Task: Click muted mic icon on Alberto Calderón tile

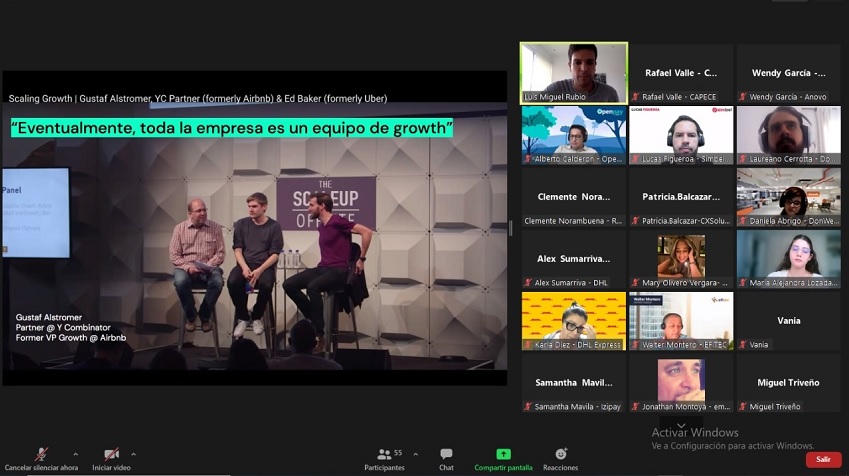Action: coord(528,159)
